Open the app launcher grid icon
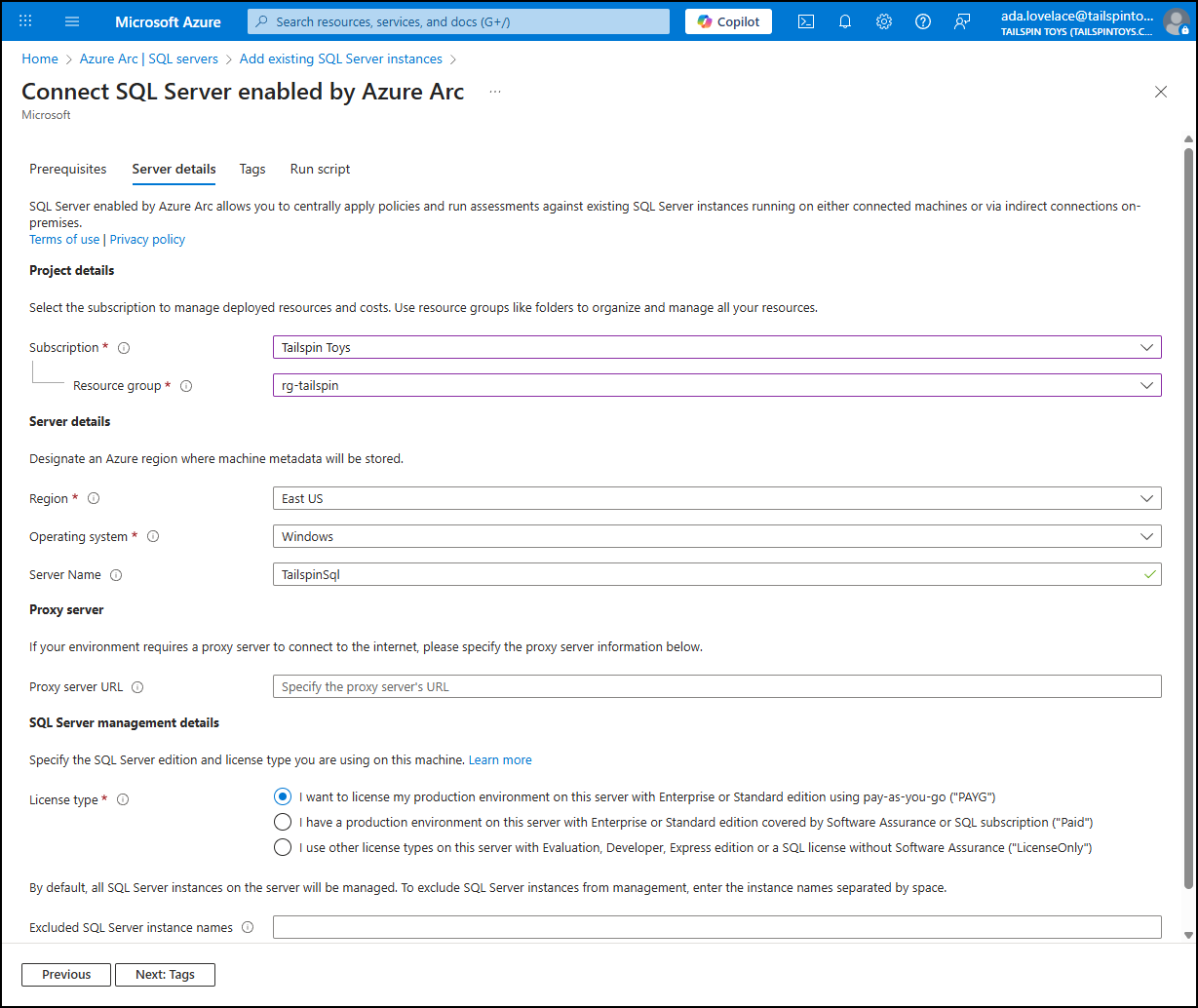Screen dimensions: 1198x1008 coord(24,21)
